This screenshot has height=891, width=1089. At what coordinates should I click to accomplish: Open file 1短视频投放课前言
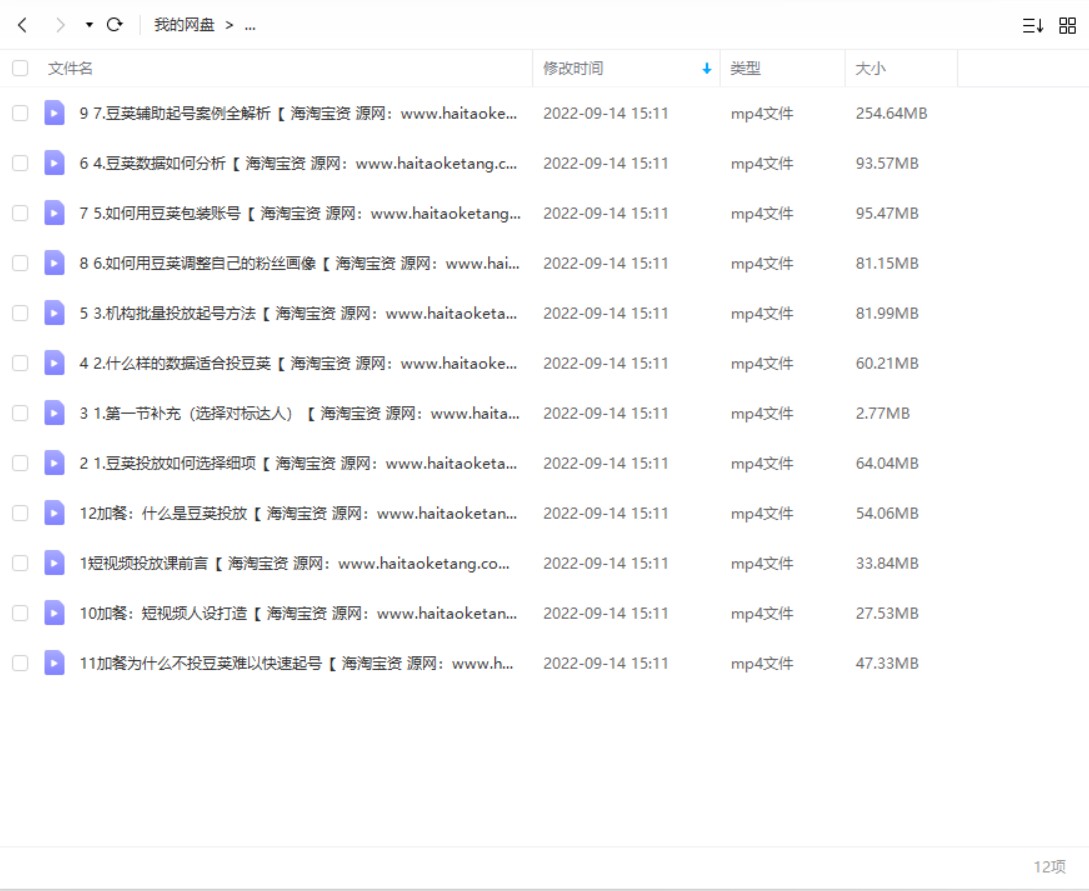(x=294, y=563)
